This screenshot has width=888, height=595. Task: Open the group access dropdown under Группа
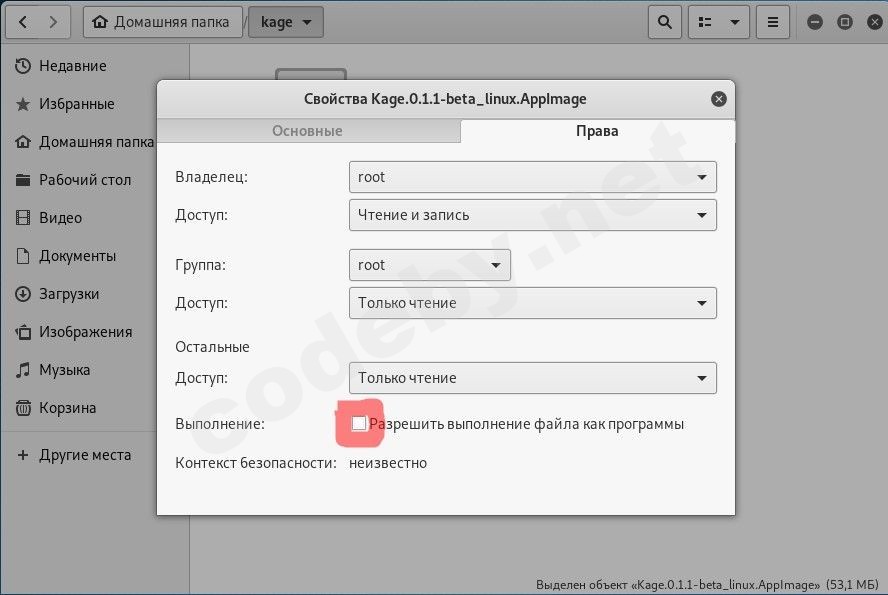click(532, 303)
